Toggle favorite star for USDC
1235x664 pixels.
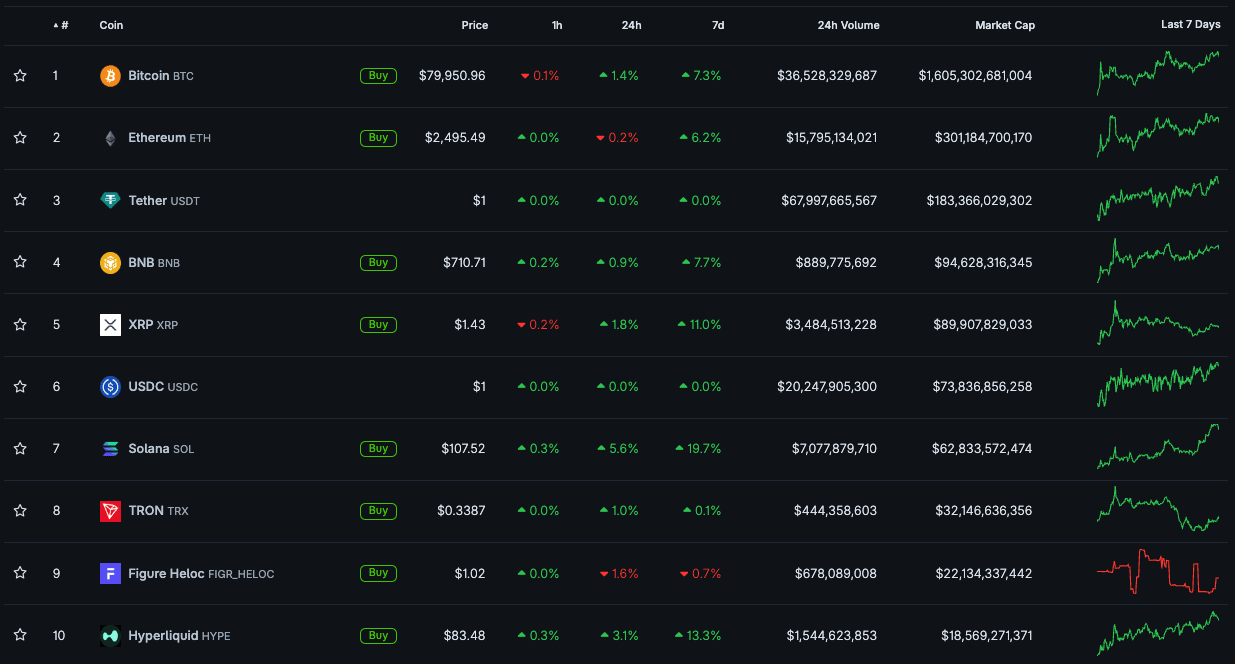(20, 386)
